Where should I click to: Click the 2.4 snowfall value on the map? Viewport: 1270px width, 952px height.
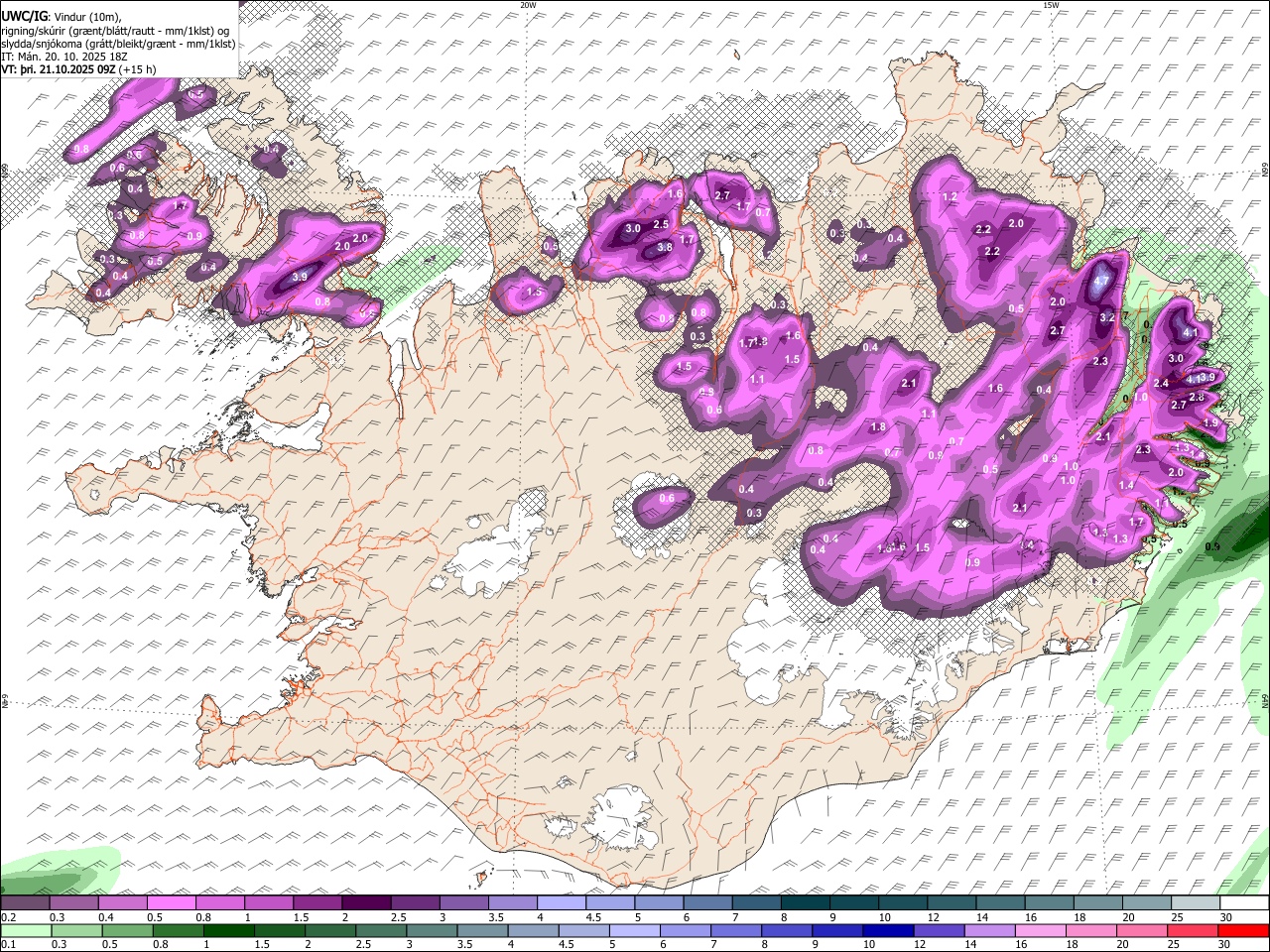[1162, 383]
